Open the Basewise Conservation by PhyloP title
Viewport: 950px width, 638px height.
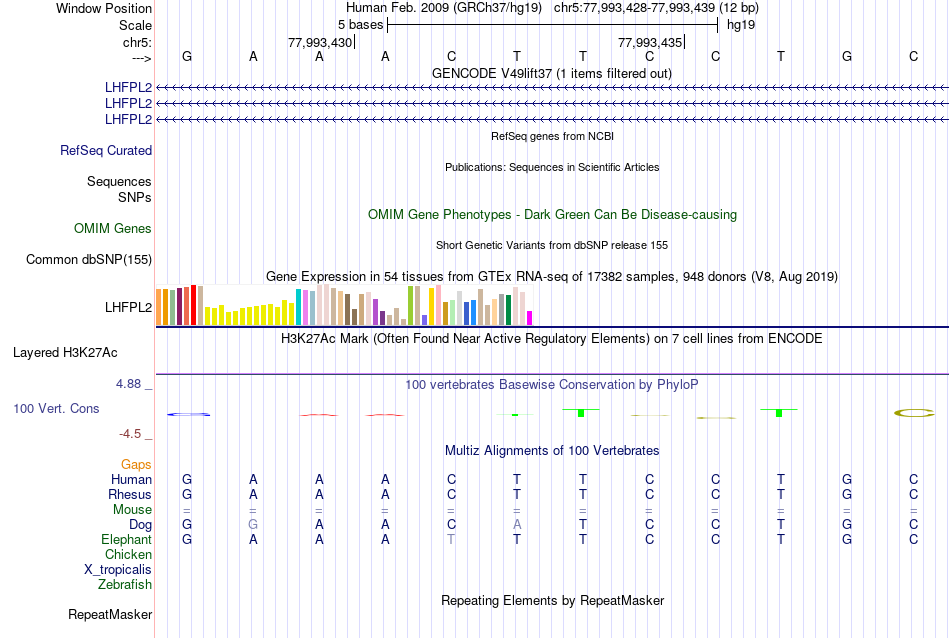[551, 384]
